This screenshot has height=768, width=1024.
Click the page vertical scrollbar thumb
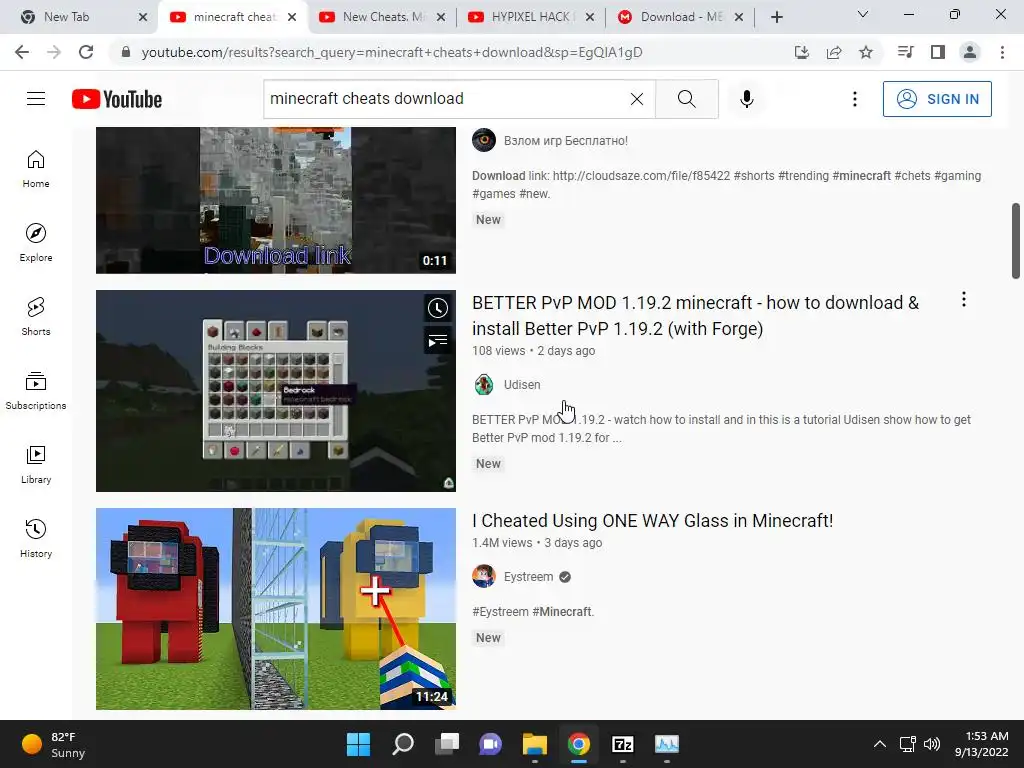pos(1016,241)
